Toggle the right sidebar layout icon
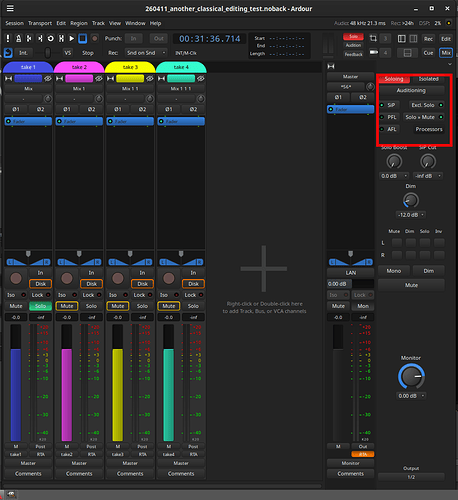458x500 pixels. click(413, 39)
